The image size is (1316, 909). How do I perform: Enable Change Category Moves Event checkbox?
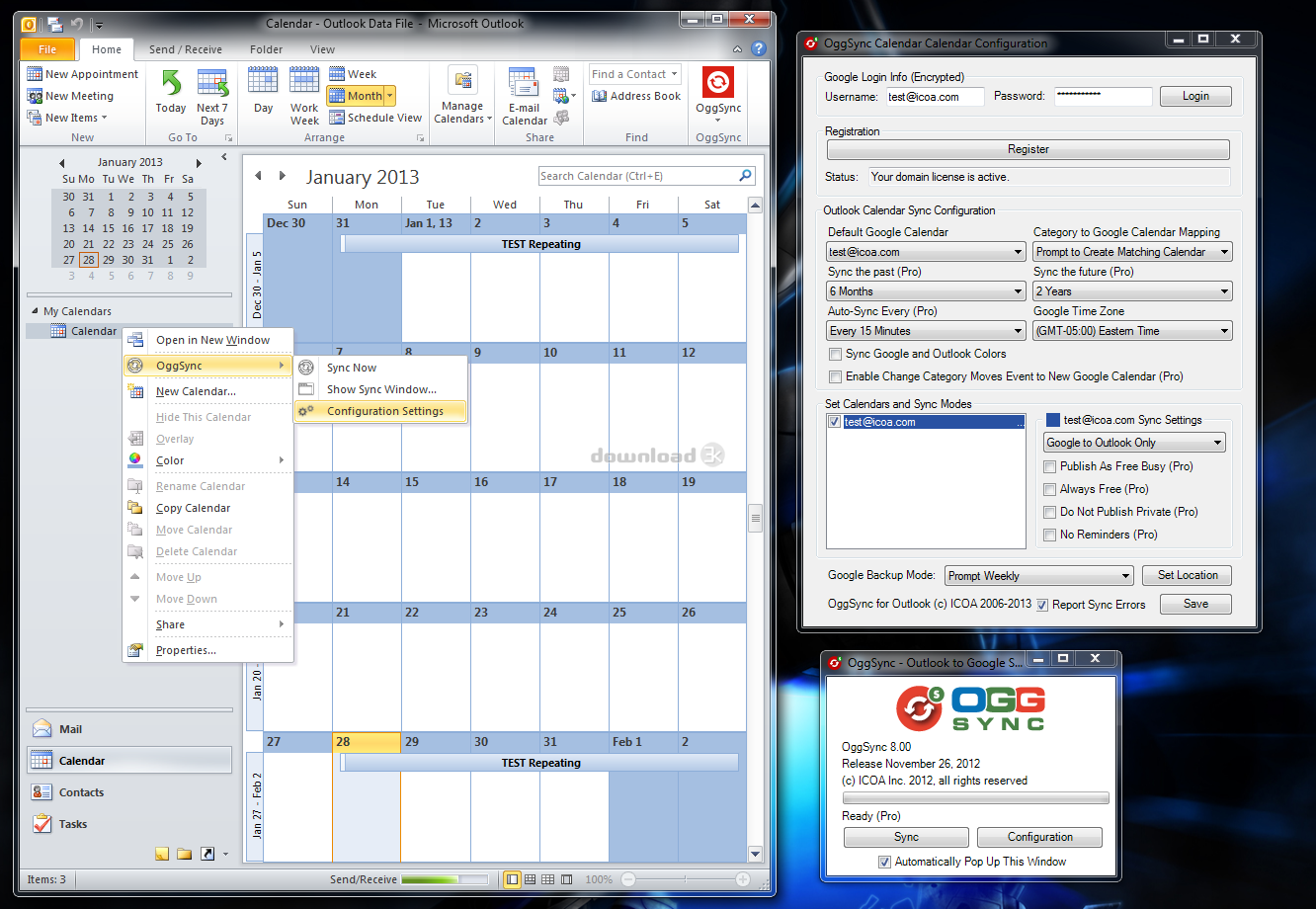836,376
